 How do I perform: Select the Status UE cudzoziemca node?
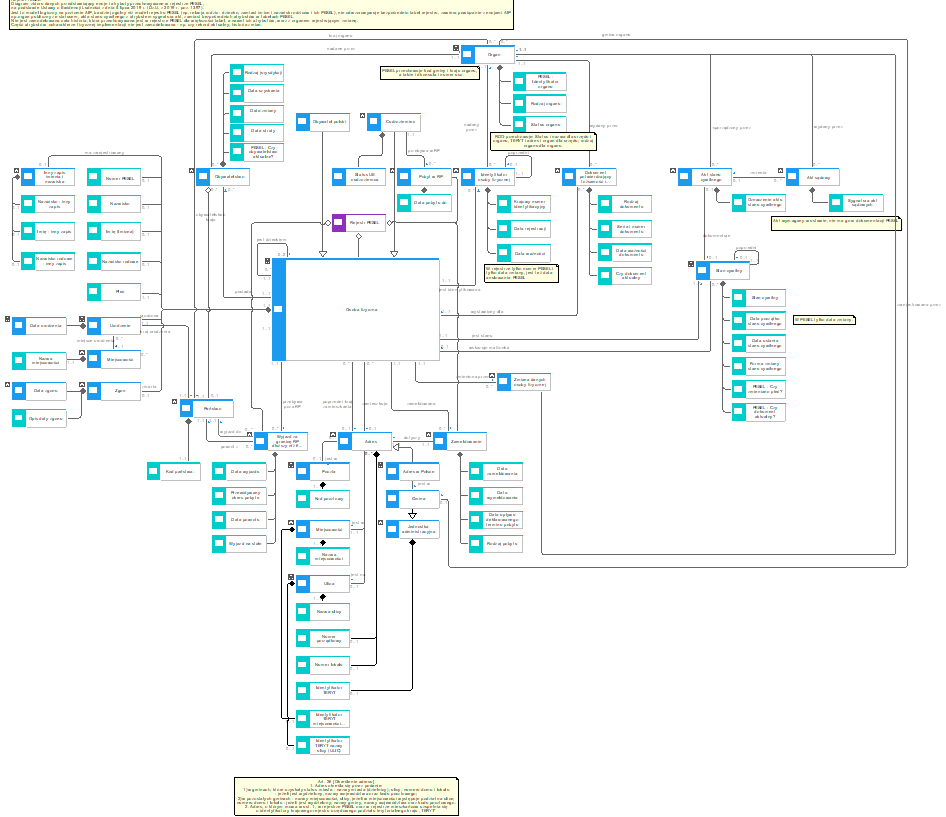363,177
